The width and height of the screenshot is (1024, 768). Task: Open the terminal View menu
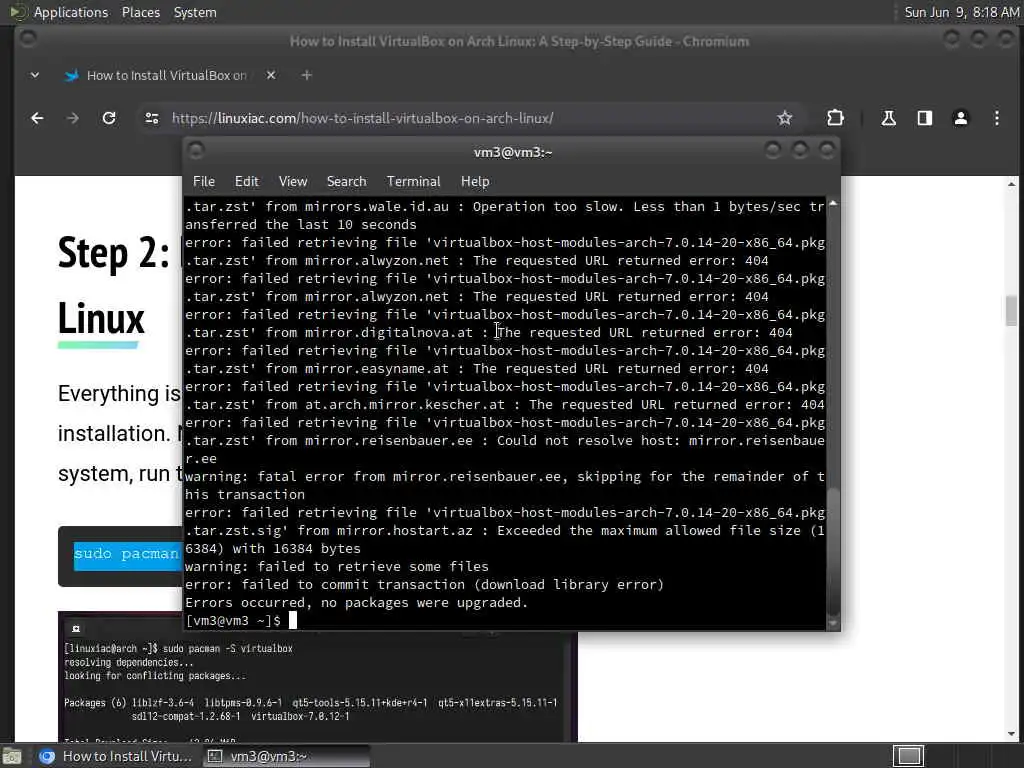293,182
